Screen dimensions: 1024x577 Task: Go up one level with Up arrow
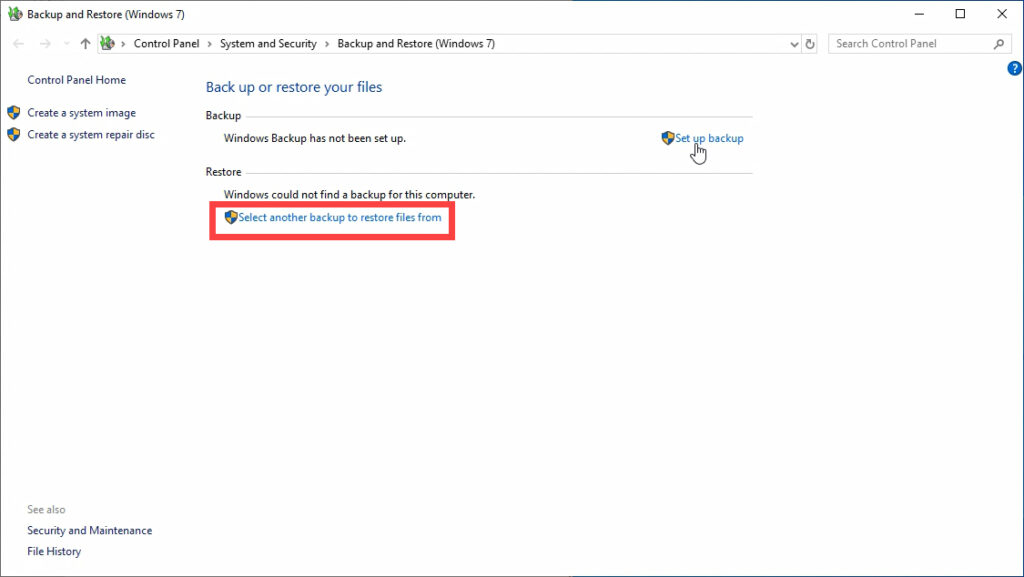click(85, 44)
